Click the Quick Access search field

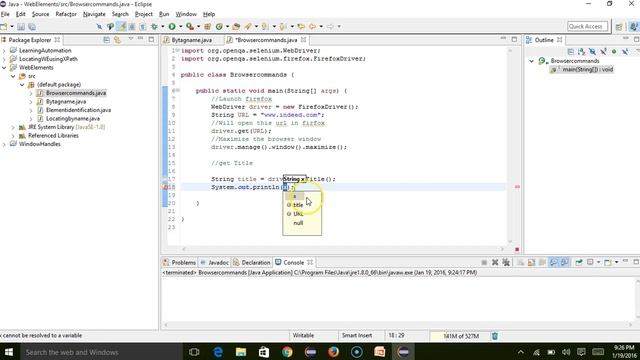tap(587, 27)
